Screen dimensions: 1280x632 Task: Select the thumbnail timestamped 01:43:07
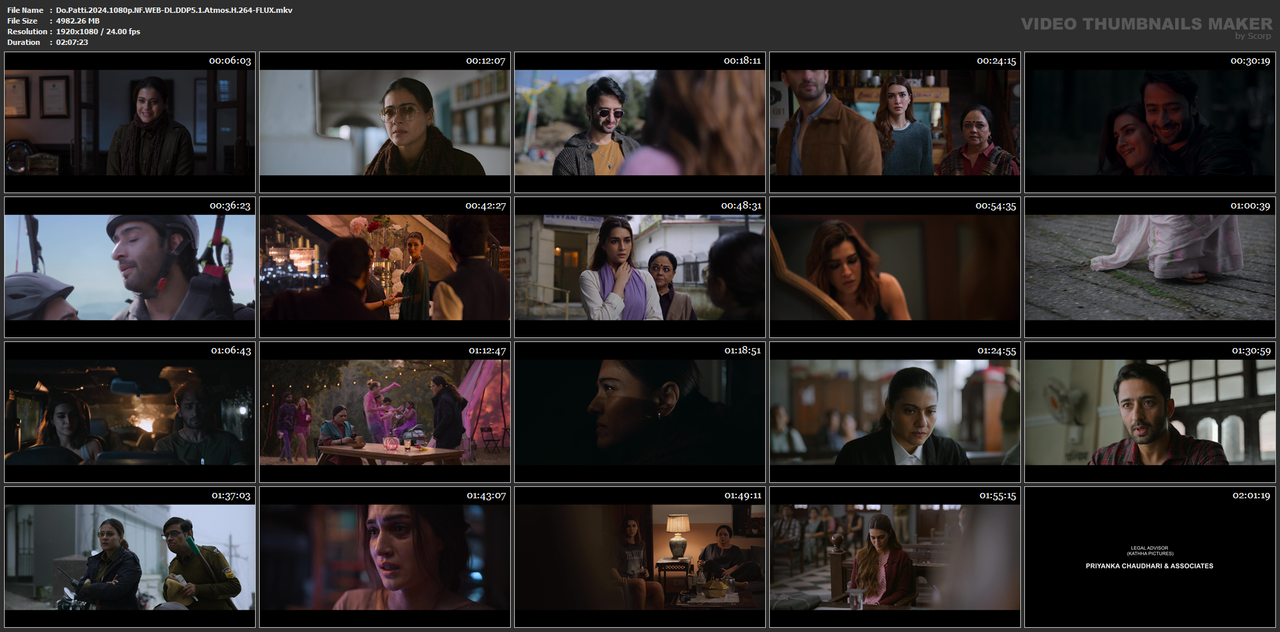click(x=385, y=557)
